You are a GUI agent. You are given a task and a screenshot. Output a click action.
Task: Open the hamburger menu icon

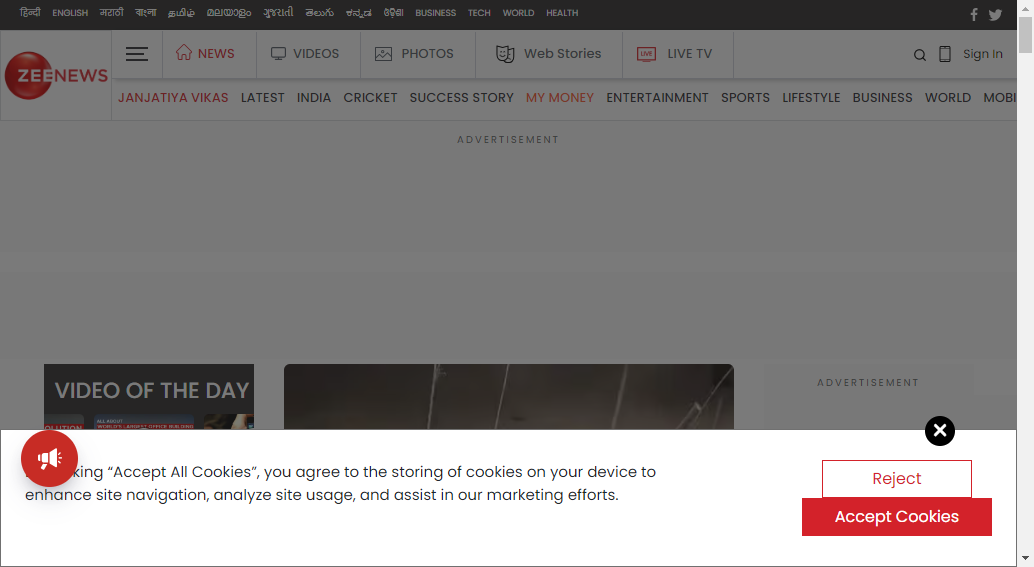137,54
